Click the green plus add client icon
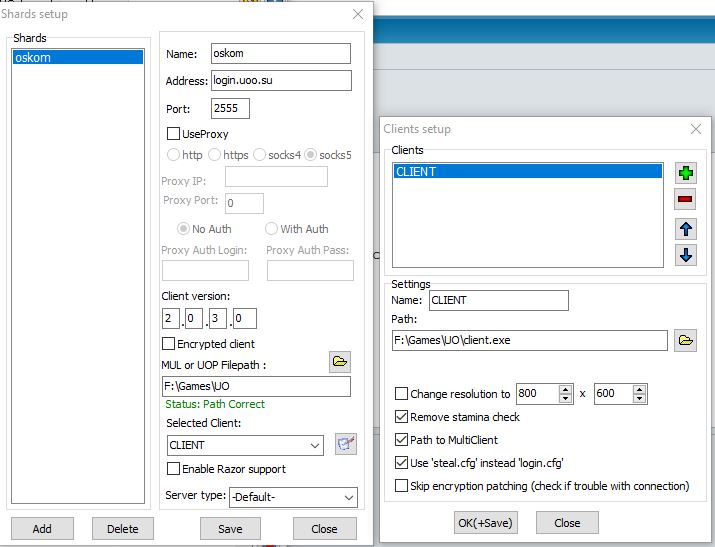715x547 pixels. [685, 173]
